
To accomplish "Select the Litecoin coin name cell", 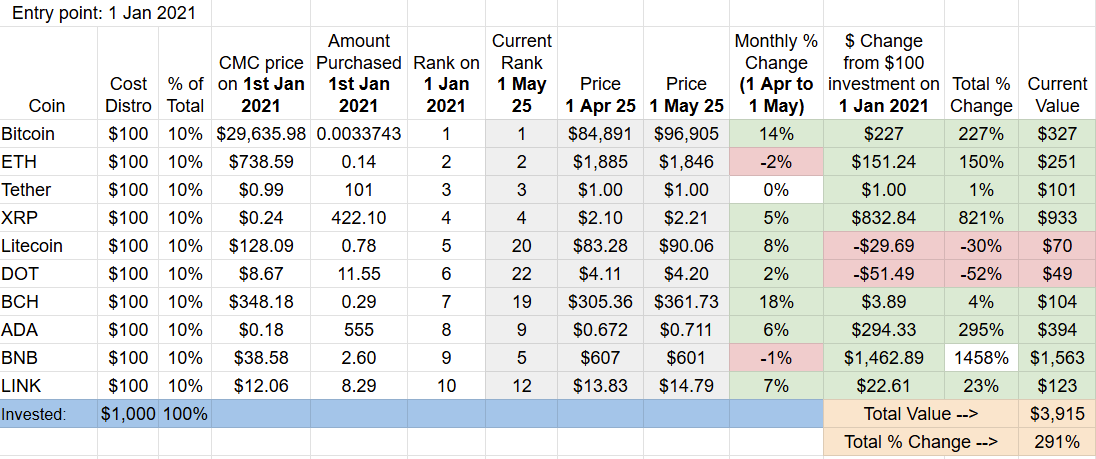I will coord(49,245).
